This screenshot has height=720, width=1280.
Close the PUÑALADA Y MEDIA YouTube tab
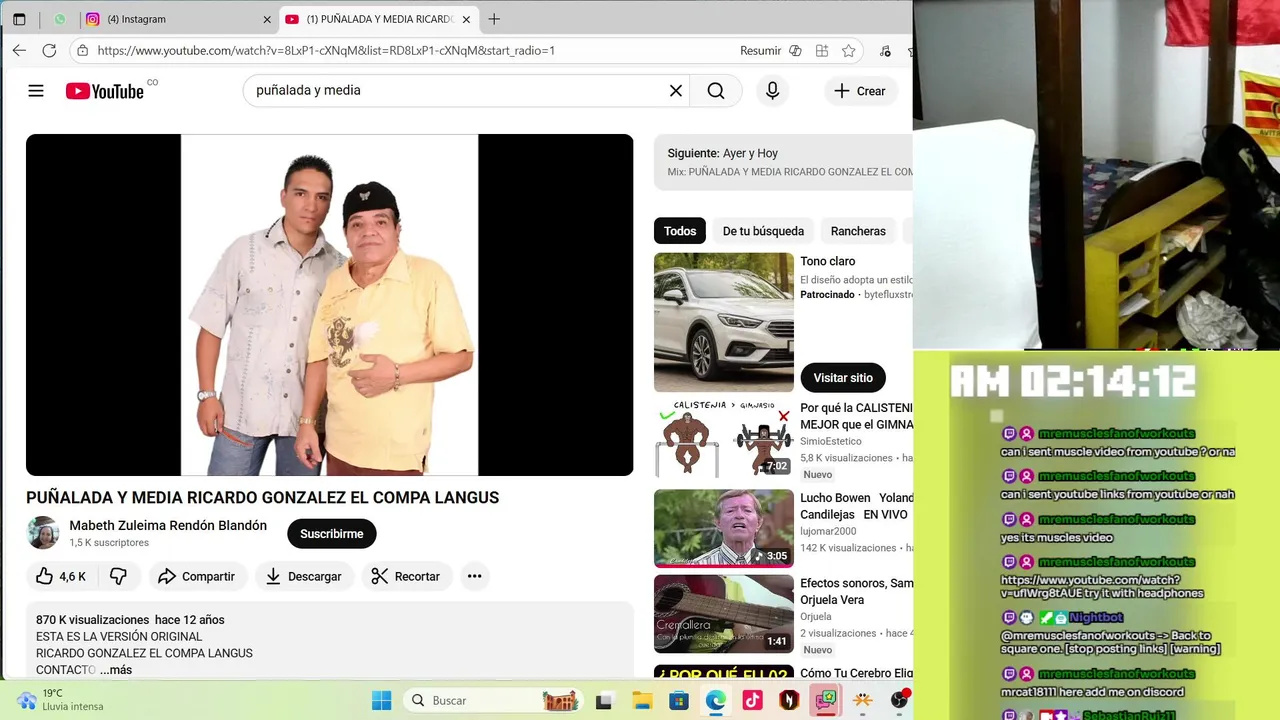[x=466, y=19]
